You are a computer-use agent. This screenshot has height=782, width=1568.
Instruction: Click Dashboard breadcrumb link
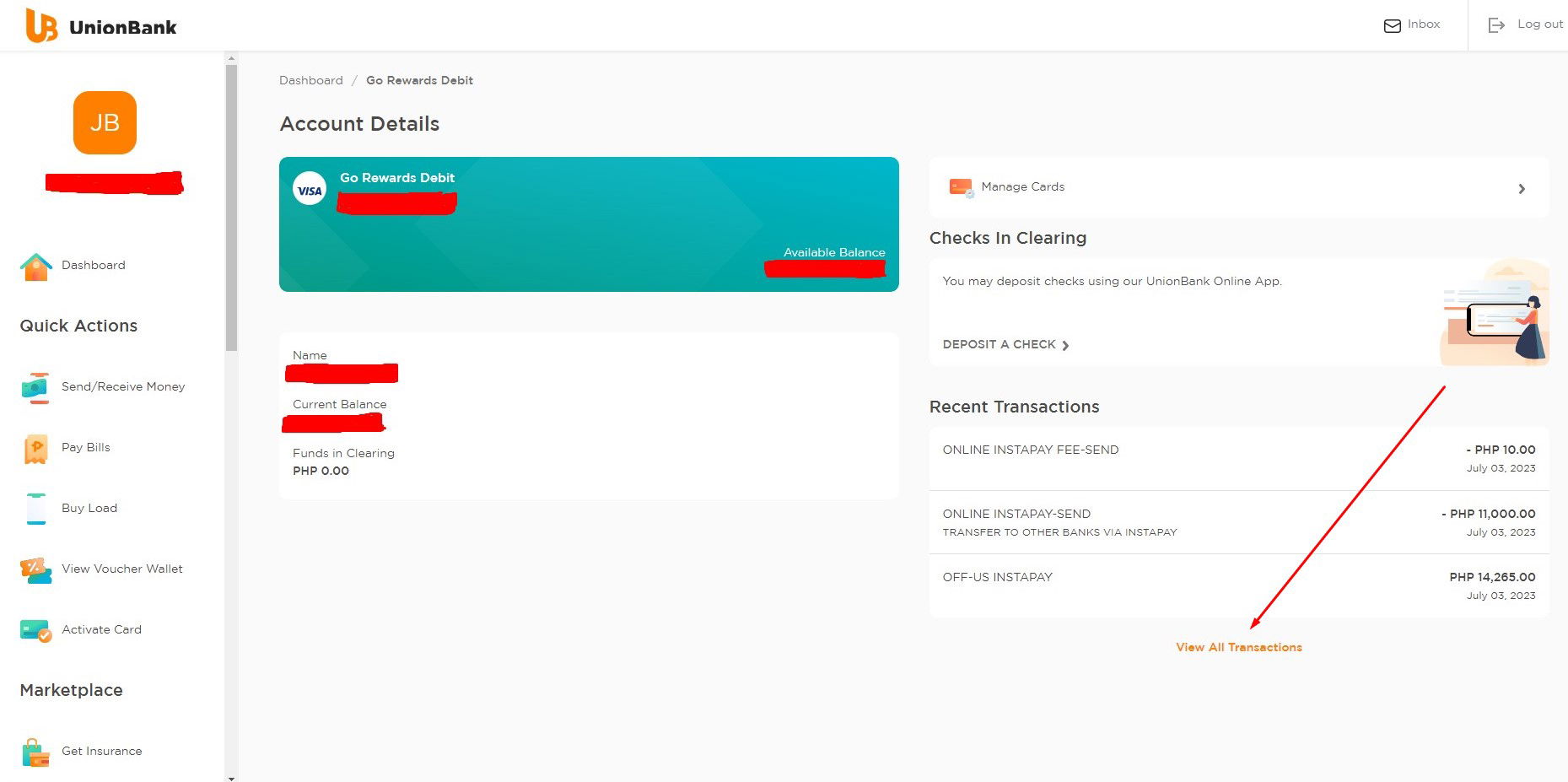[311, 80]
